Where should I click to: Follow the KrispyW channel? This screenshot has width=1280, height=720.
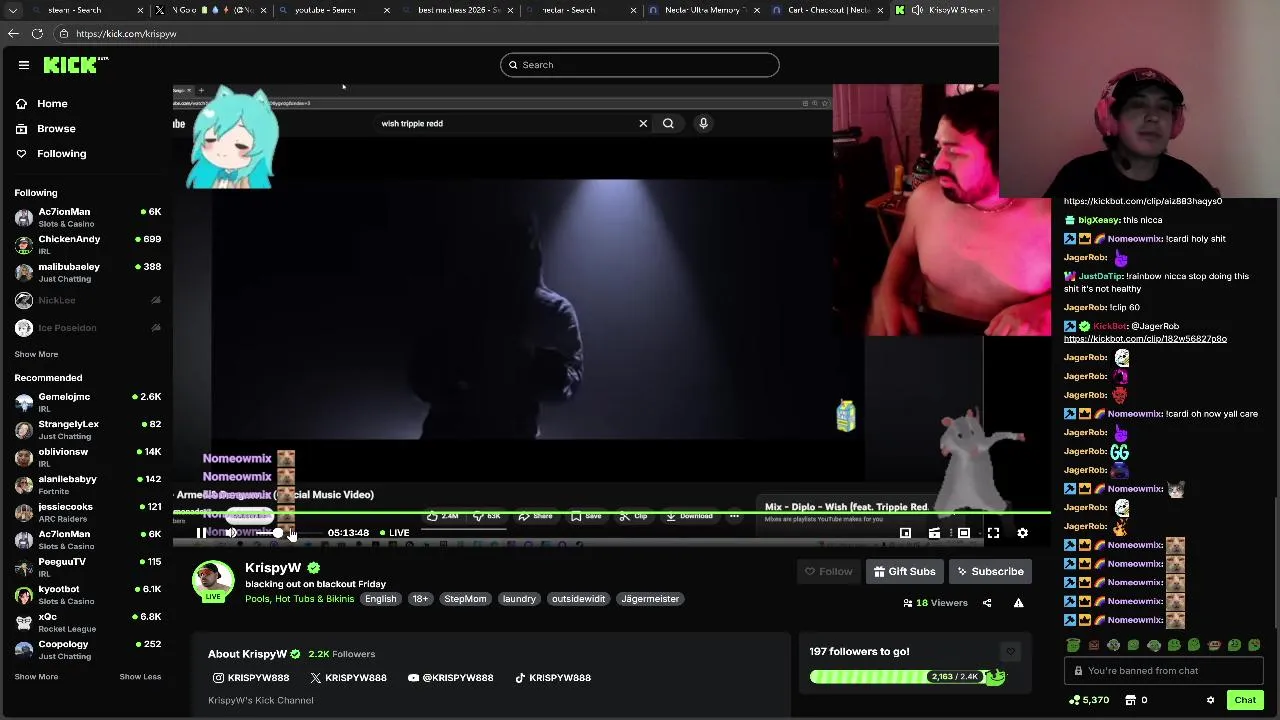coord(829,572)
